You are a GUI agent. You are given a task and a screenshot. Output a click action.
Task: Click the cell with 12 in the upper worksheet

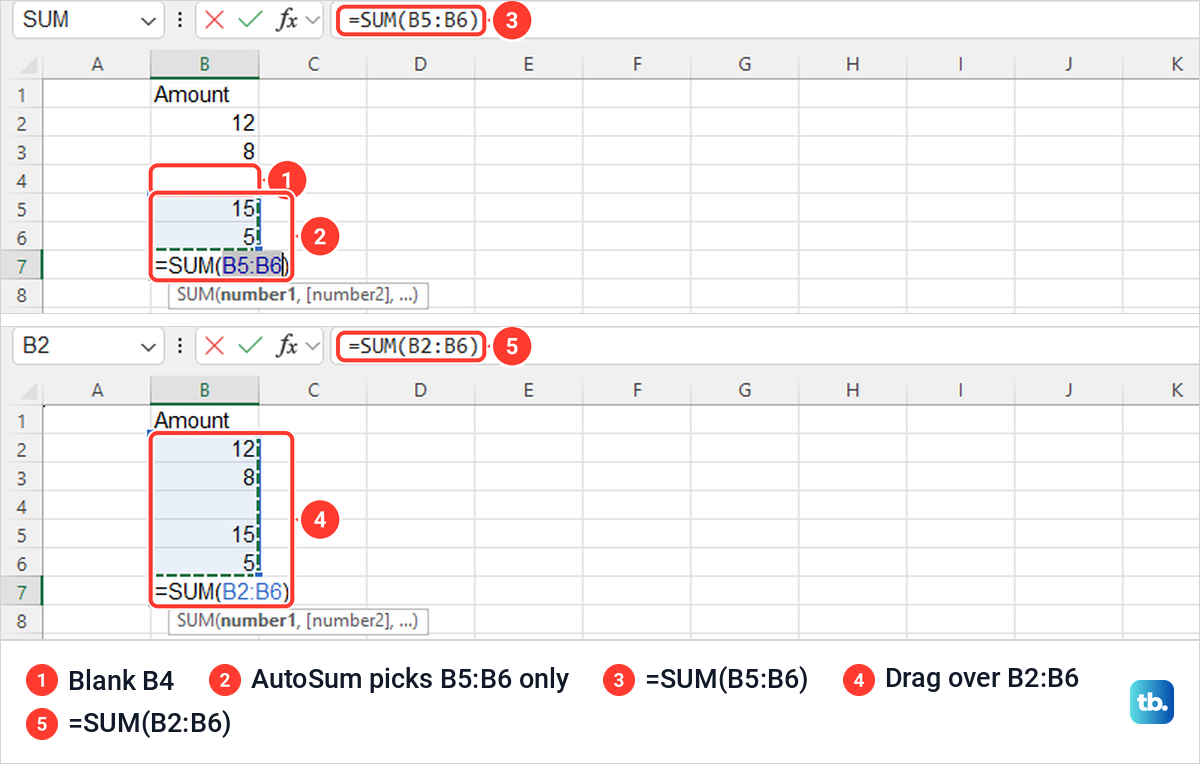205,123
